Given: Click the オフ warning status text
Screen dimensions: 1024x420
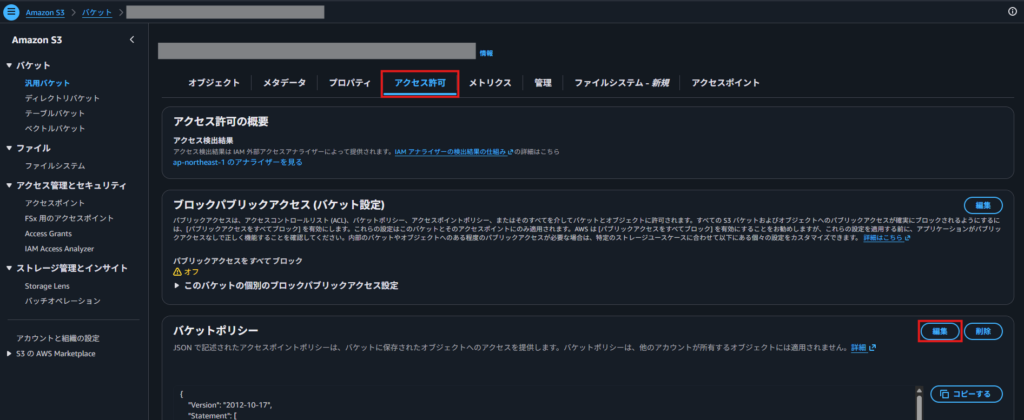Looking at the screenshot, I should click(191, 272).
